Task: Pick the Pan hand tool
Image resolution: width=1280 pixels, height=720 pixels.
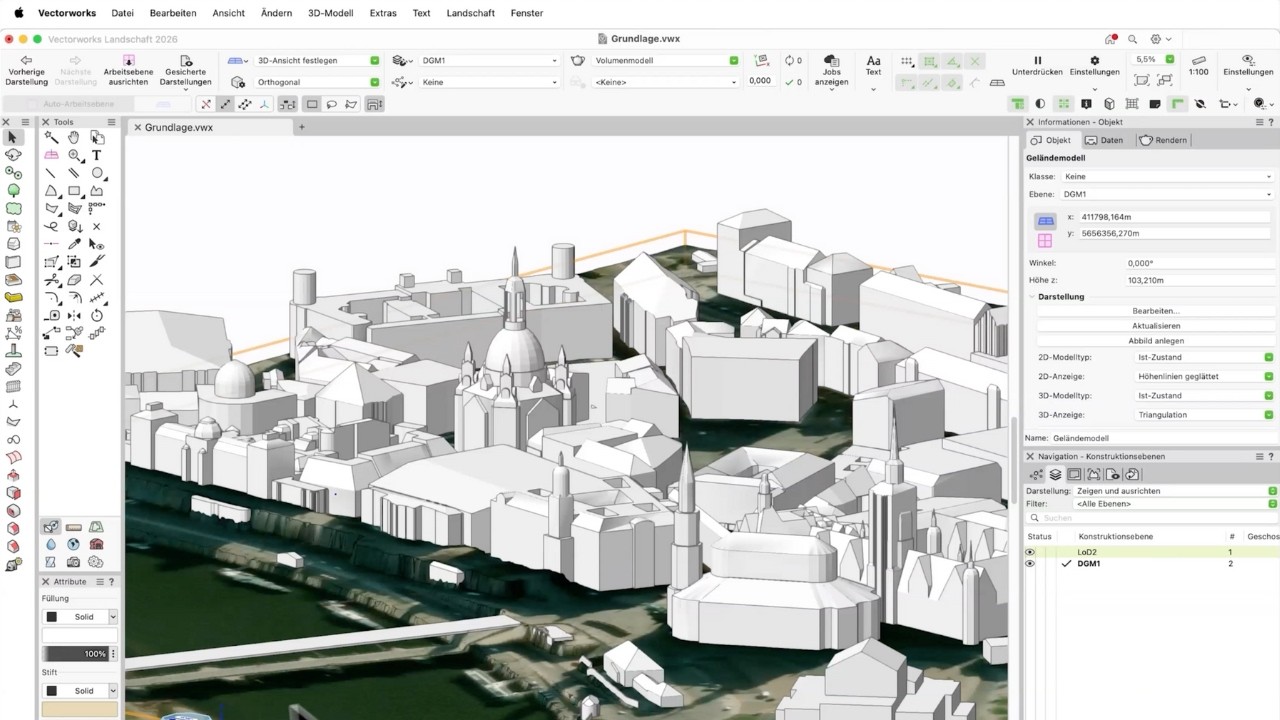Action: coord(74,138)
